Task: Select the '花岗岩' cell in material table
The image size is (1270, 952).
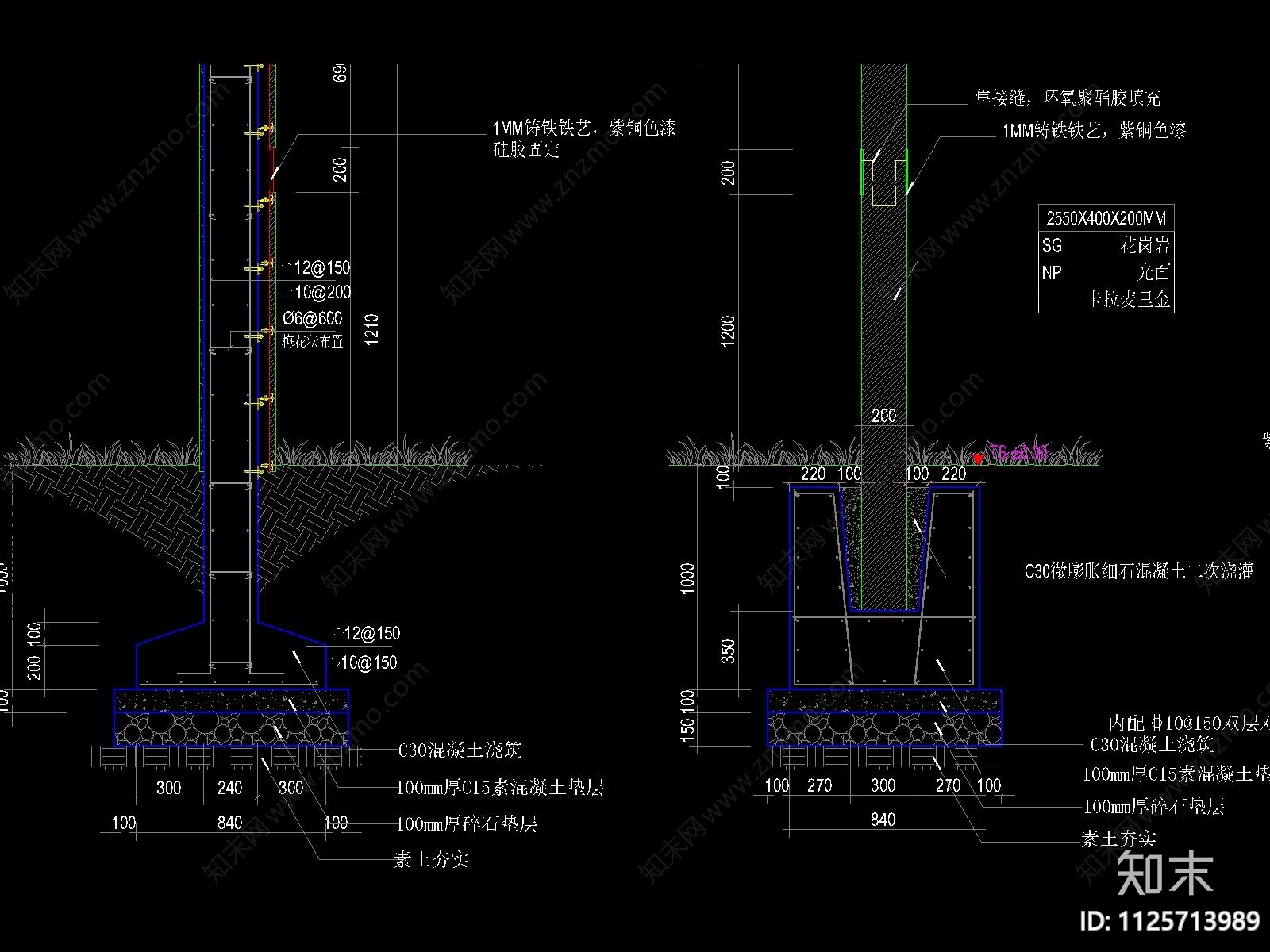Action: (1145, 245)
